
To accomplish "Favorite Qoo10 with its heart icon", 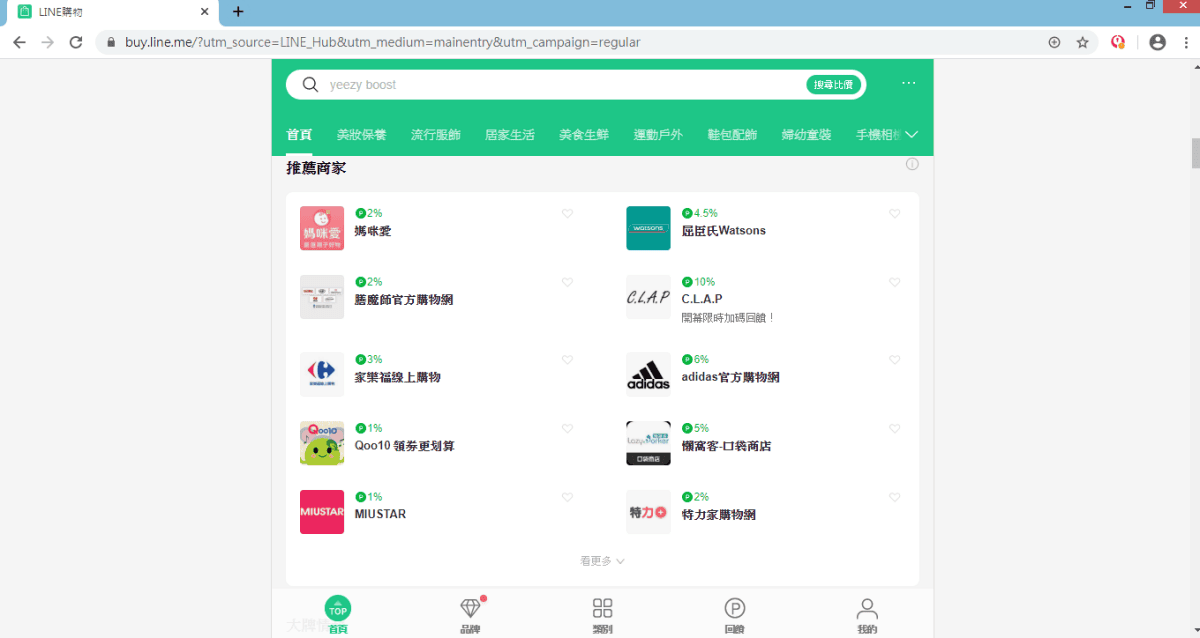I will [568, 429].
